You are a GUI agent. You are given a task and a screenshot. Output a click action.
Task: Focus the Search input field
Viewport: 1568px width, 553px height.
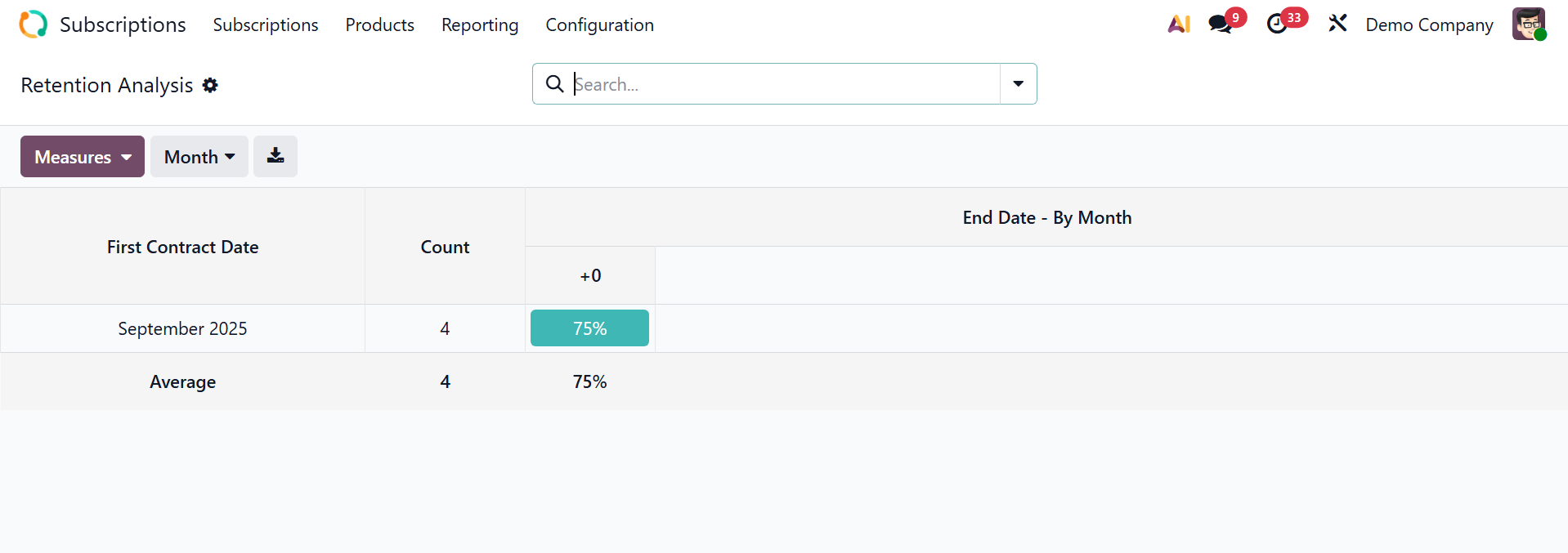[785, 84]
